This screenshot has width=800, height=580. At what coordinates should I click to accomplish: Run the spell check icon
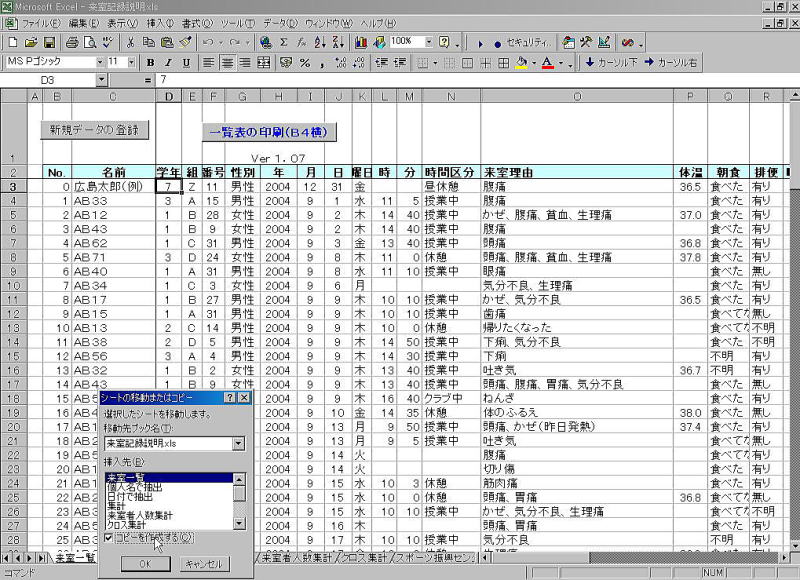(107, 42)
